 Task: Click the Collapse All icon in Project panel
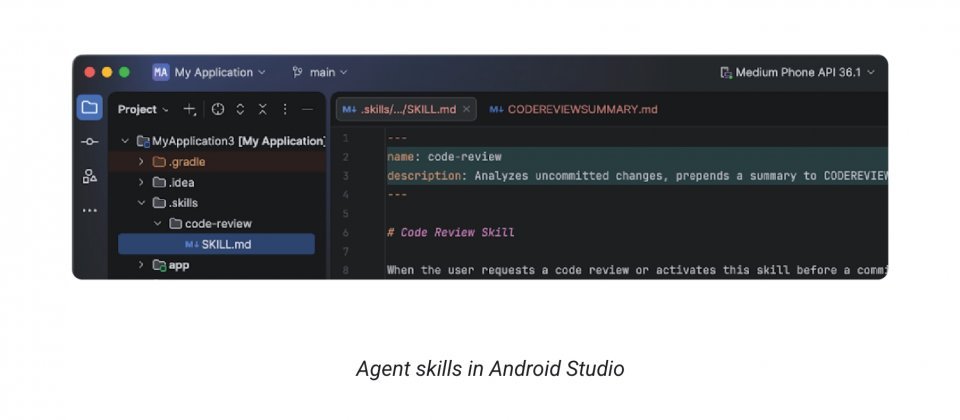click(x=263, y=109)
